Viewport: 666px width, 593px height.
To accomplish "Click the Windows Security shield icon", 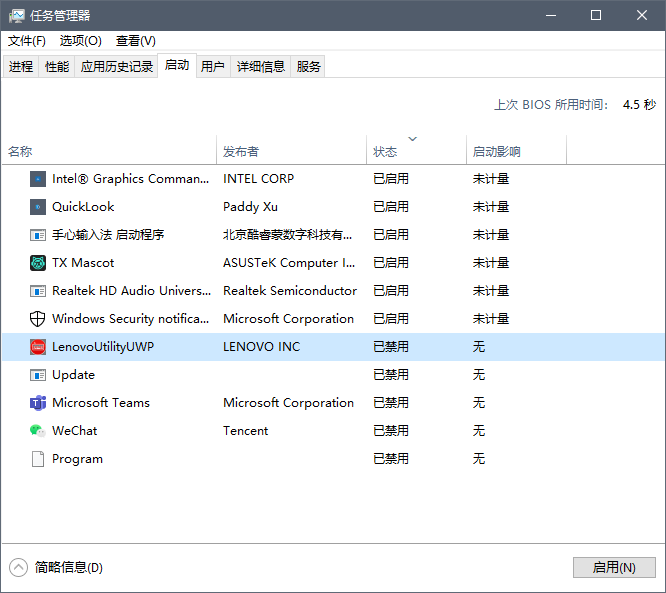I will tap(38, 319).
